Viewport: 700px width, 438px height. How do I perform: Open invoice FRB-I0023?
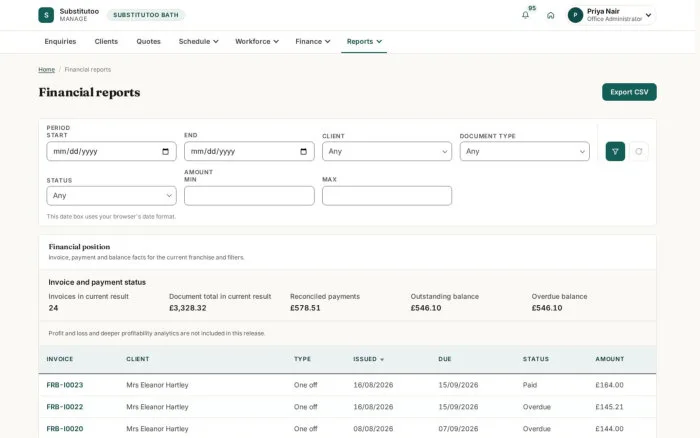(x=65, y=385)
